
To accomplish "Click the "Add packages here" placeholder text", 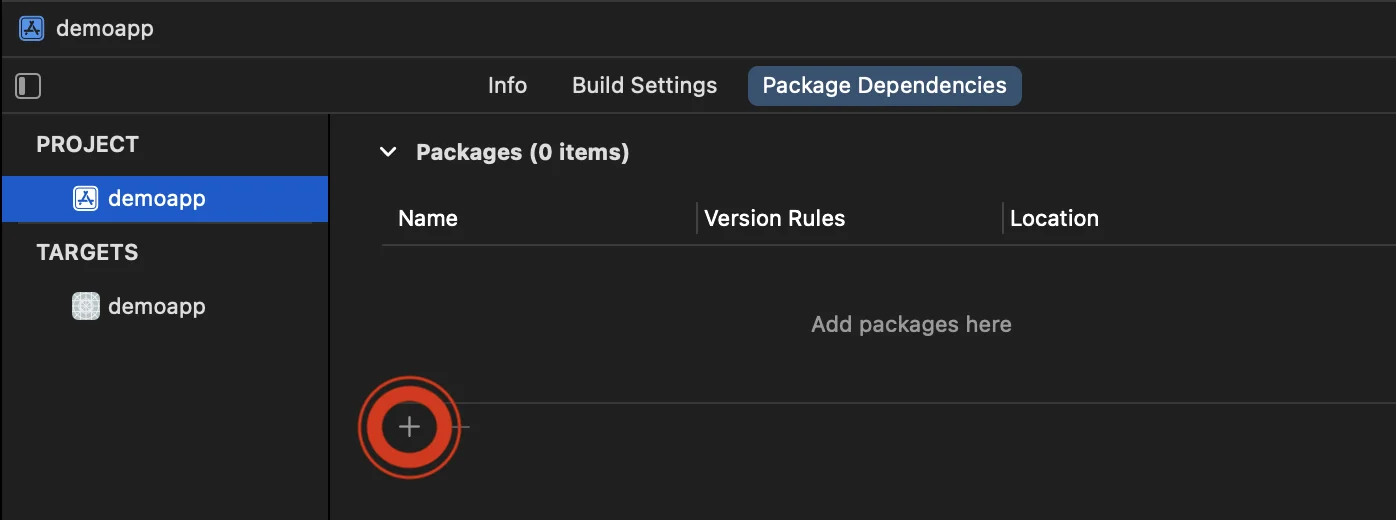I will tap(911, 324).
